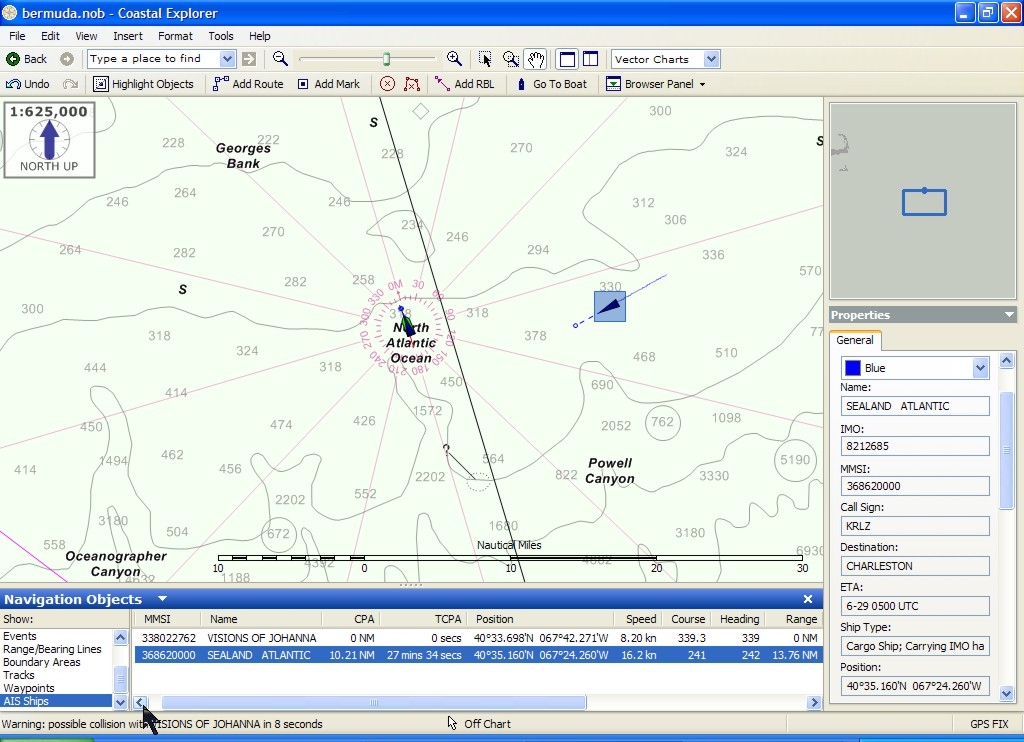Click the Ship Type field

pyautogui.click(x=914, y=646)
